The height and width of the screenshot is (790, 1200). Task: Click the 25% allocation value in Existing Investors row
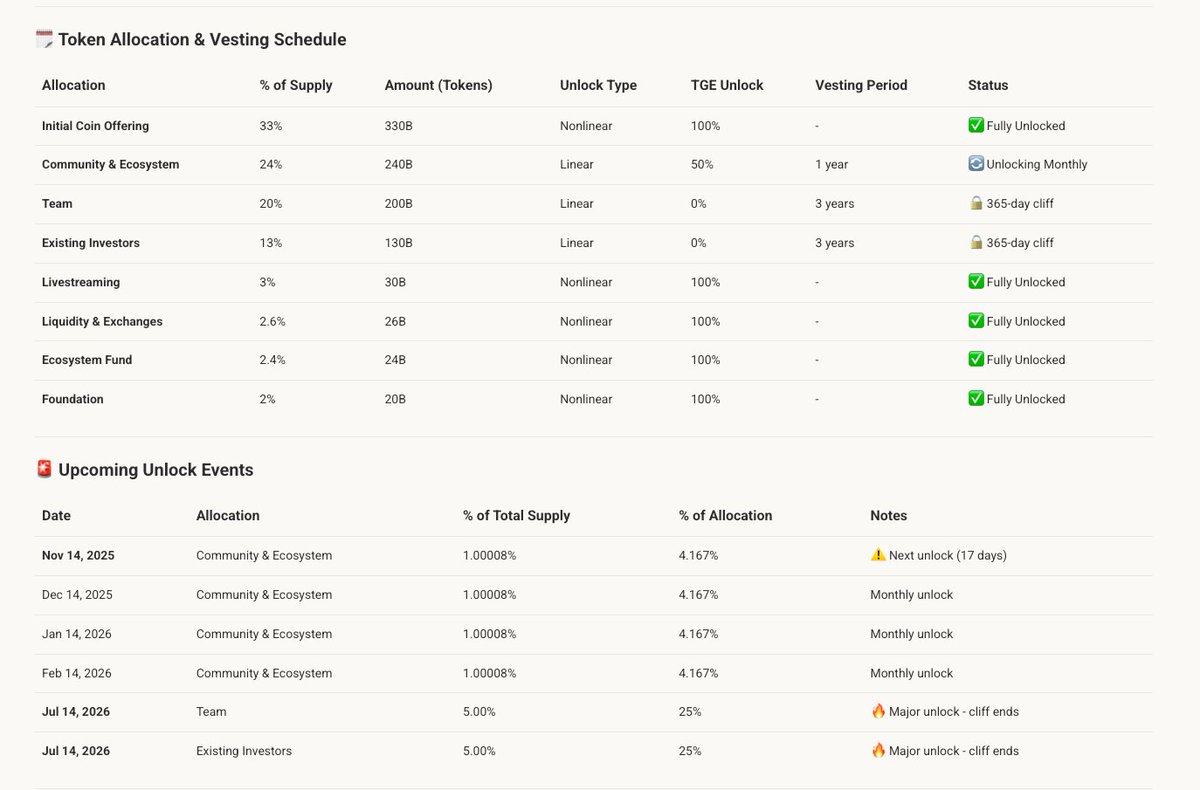pos(690,751)
